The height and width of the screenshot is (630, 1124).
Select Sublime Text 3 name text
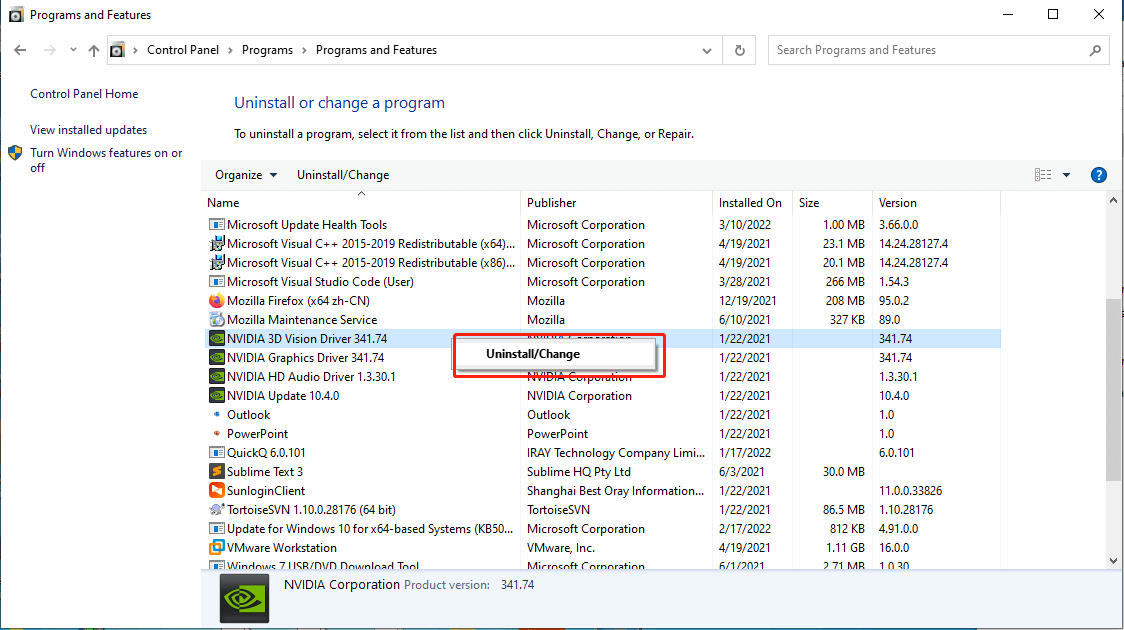(x=265, y=472)
